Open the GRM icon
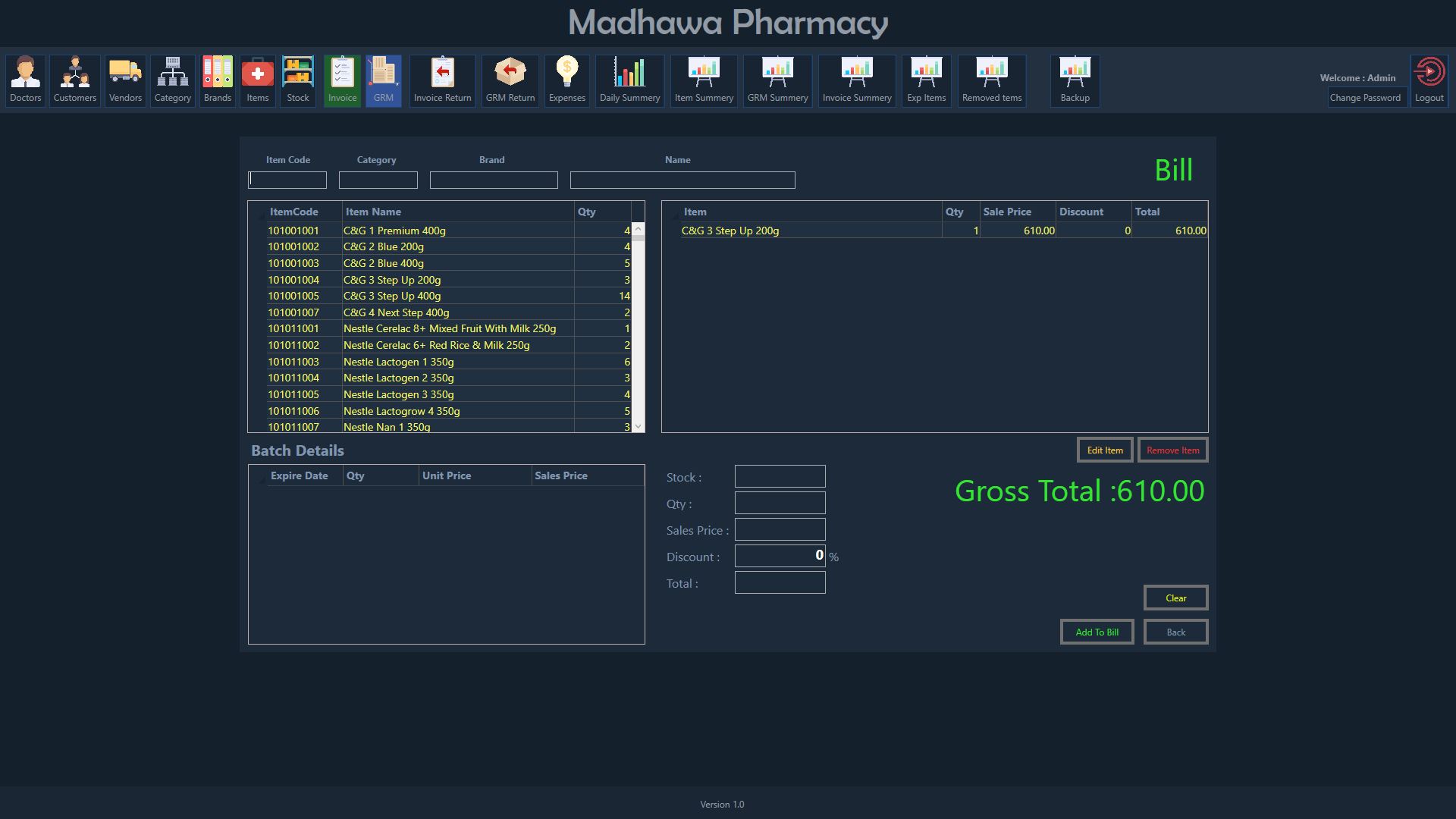 click(384, 80)
